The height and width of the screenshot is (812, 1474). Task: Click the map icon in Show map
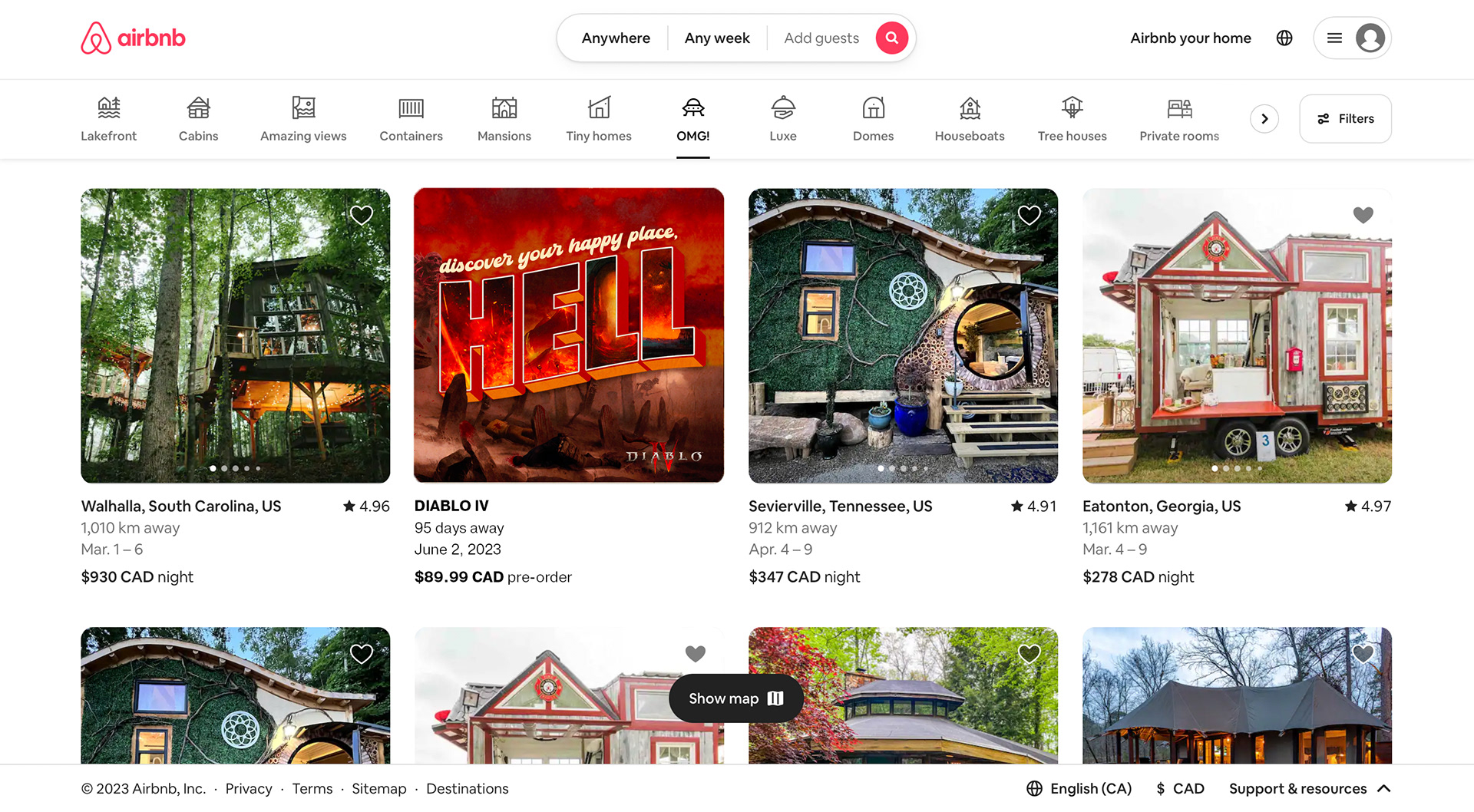pos(775,698)
